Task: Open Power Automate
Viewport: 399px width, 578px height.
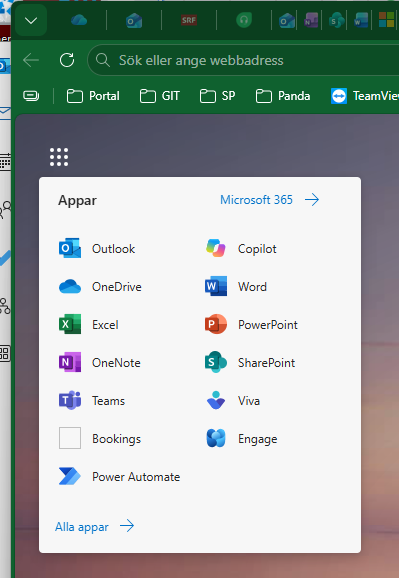Action: [119, 477]
